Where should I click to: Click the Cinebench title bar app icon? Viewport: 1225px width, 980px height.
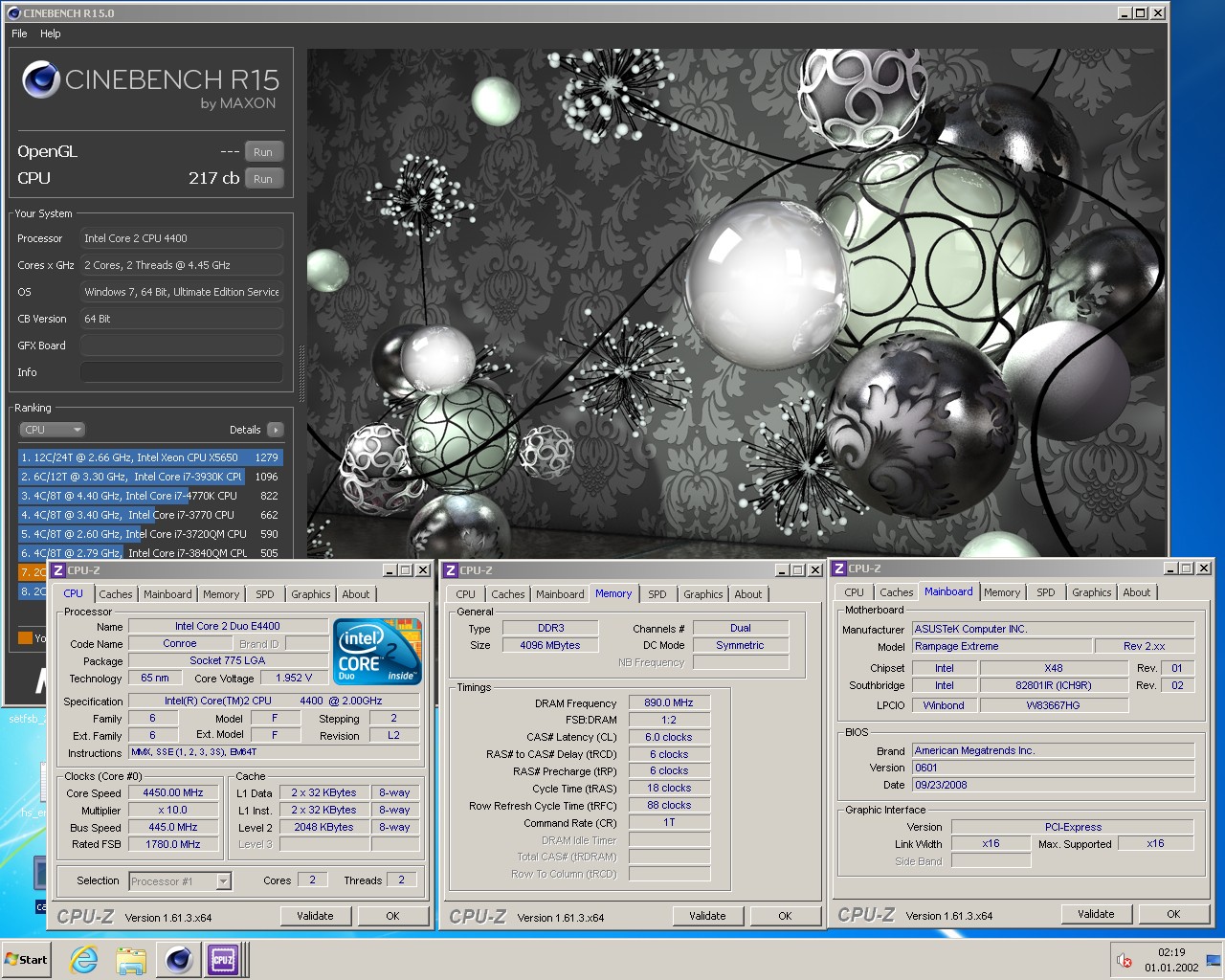point(13,13)
